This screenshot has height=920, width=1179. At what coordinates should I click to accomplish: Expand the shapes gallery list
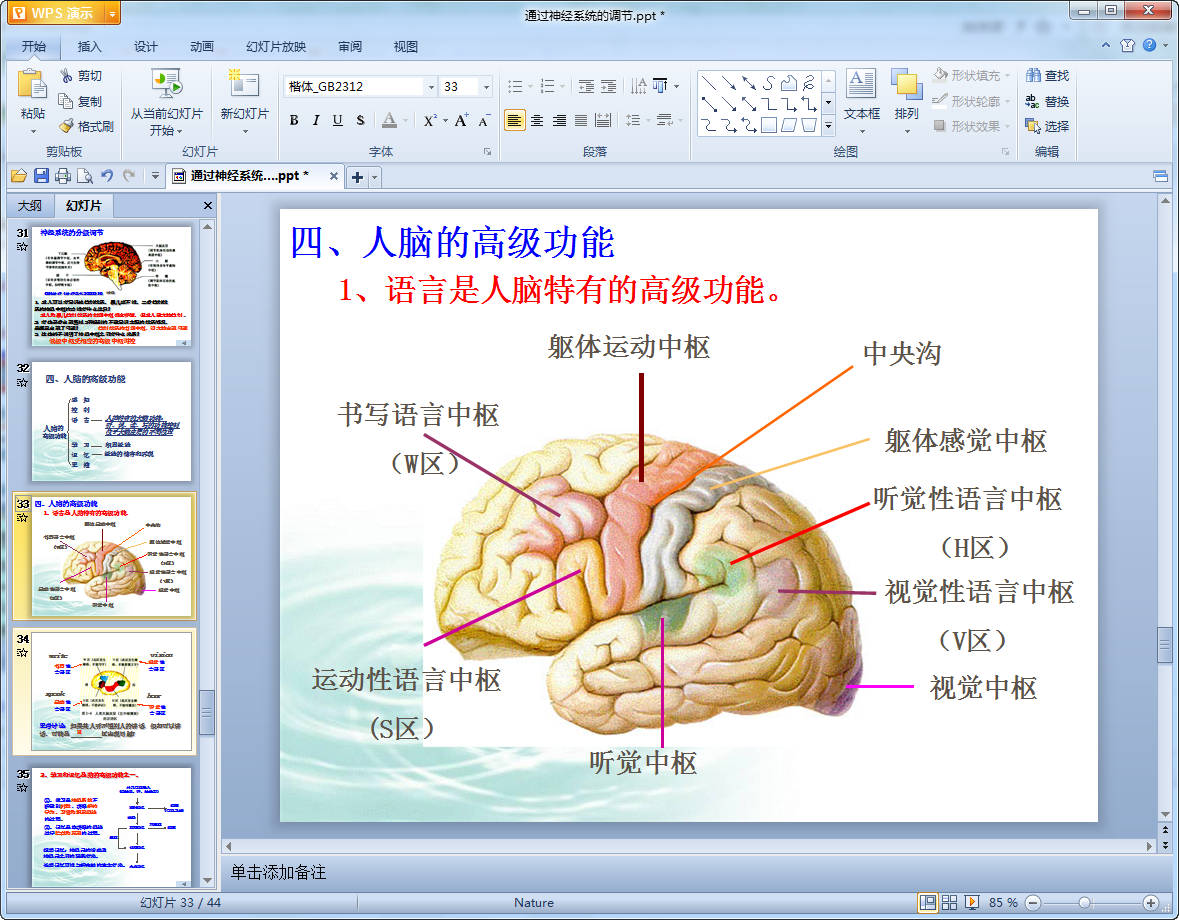pyautogui.click(x=829, y=126)
